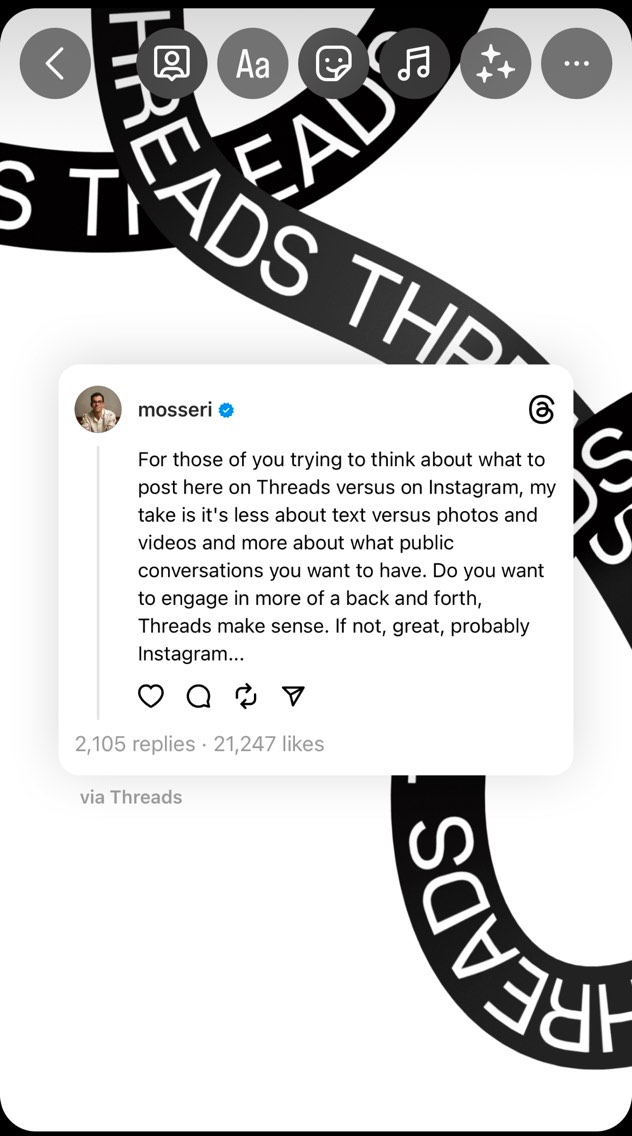This screenshot has width=632, height=1136.
Task: Like the post with the heart icon
Action: point(151,696)
